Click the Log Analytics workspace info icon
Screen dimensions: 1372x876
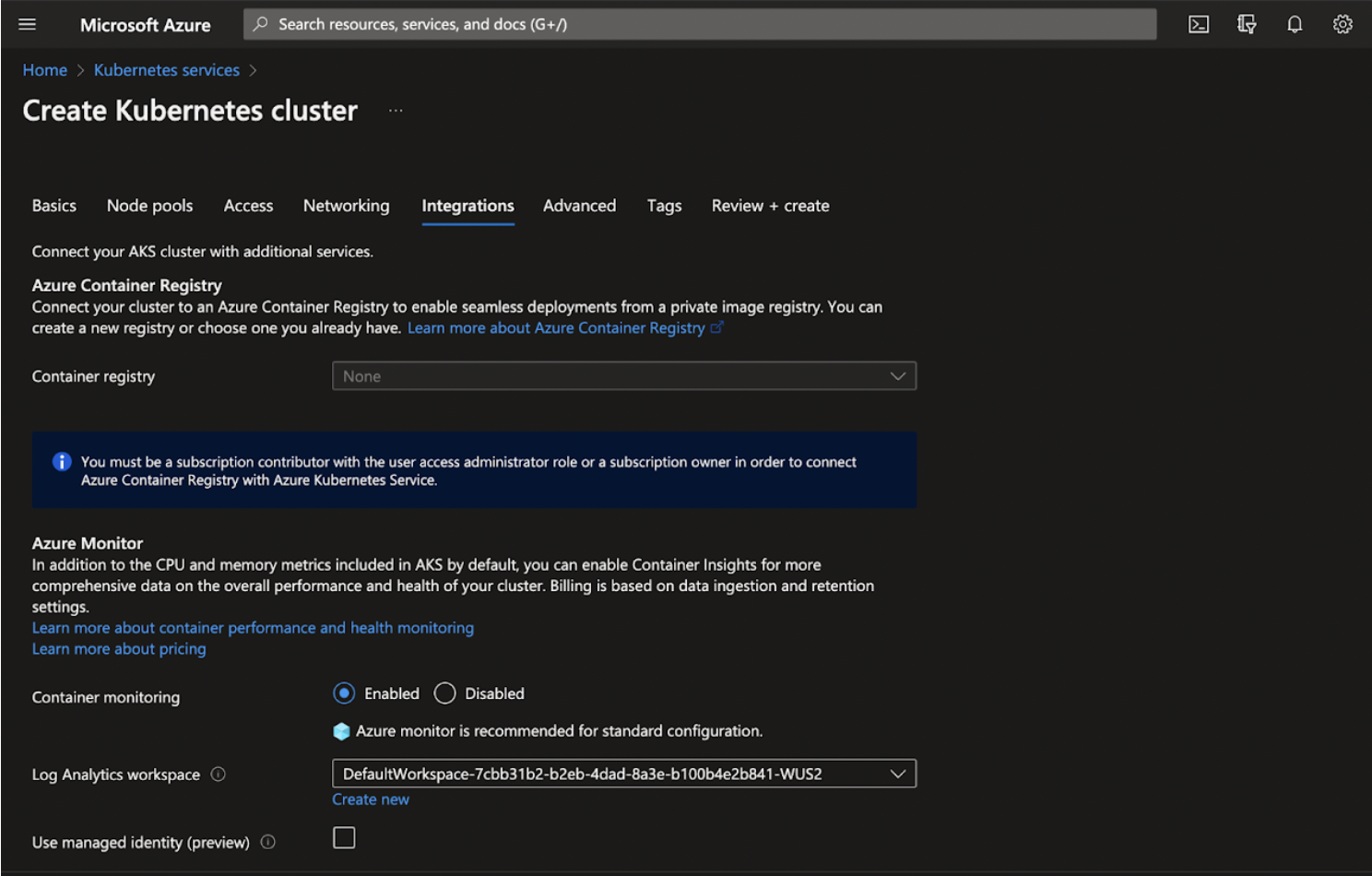coord(219,775)
